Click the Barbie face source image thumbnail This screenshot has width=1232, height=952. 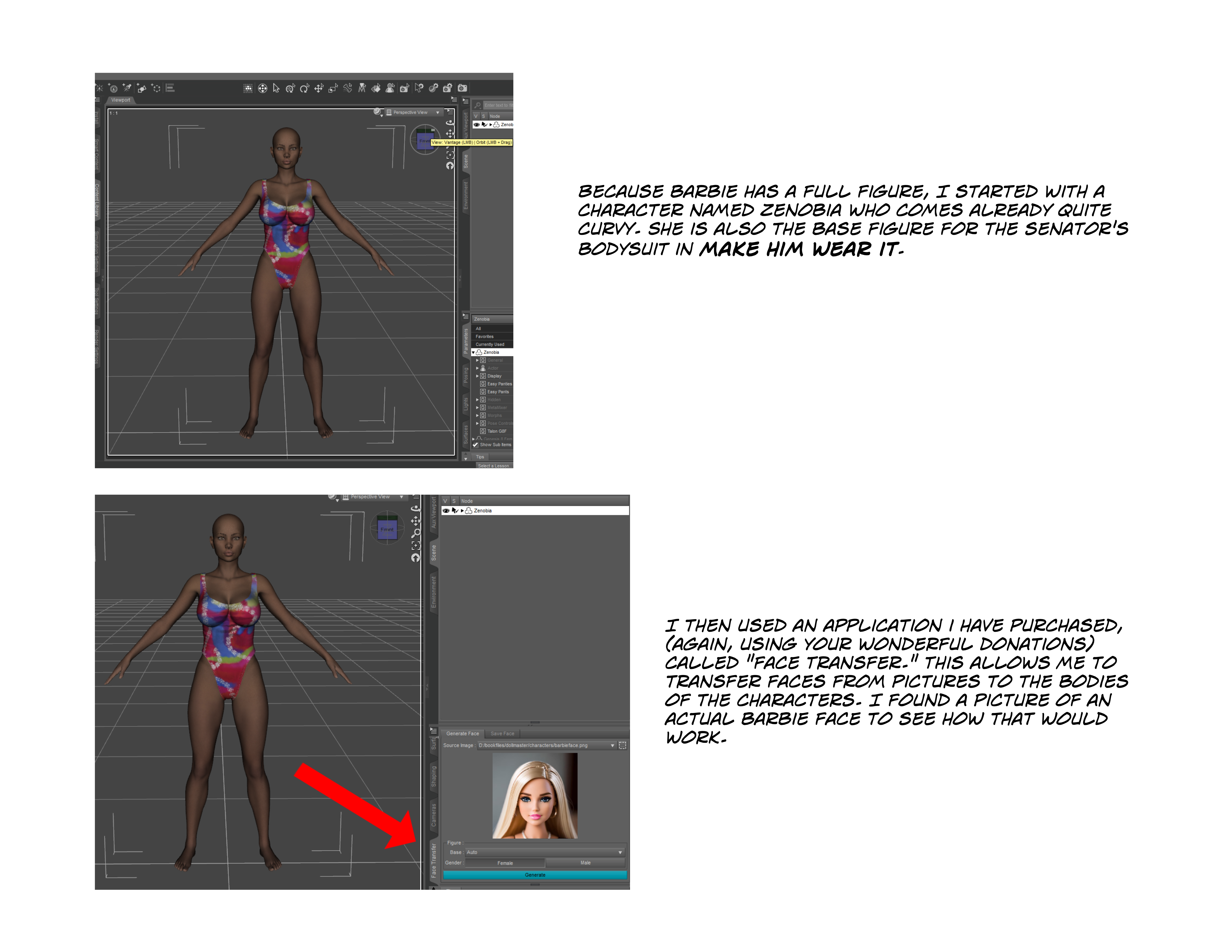tap(535, 796)
